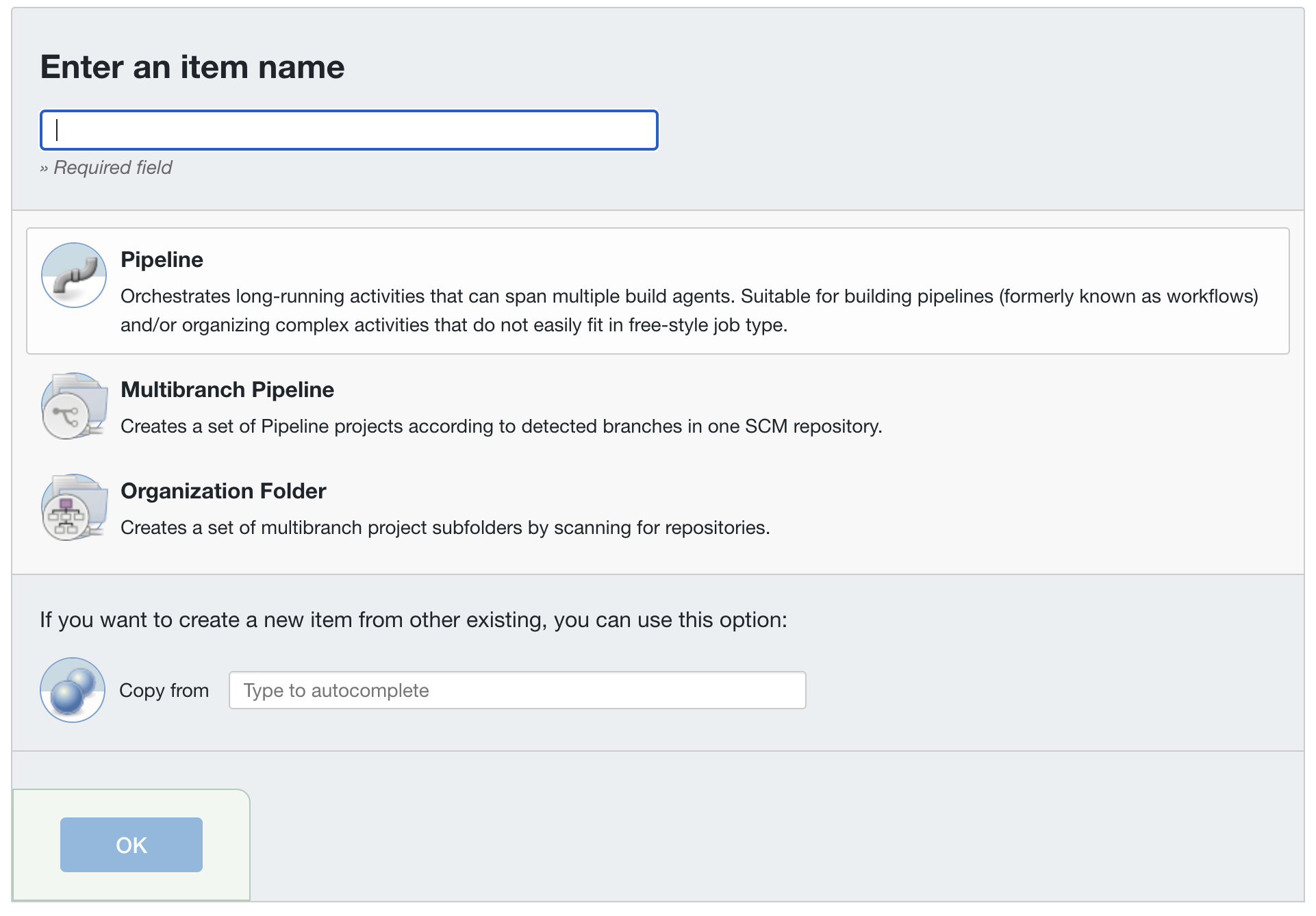Screen dimensions: 1316x916
Task: Click the 'Copy from' label
Action: (164, 690)
